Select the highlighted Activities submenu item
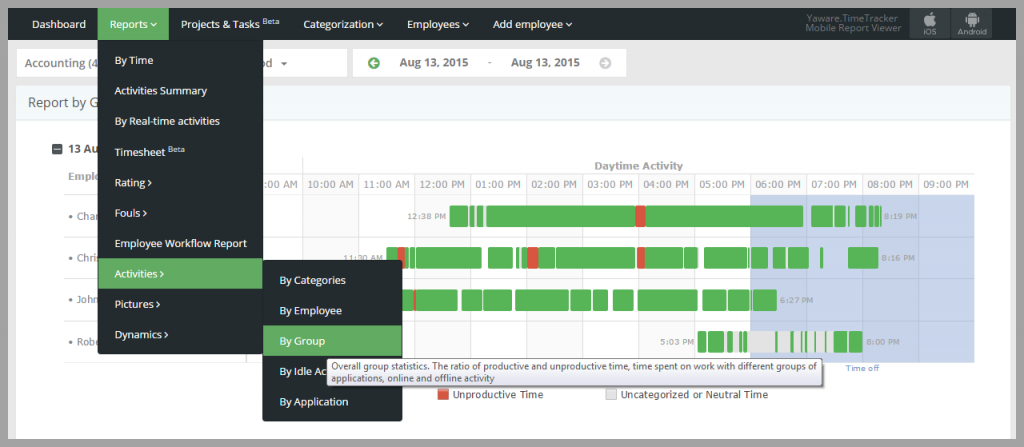1024x447 pixels. (180, 273)
